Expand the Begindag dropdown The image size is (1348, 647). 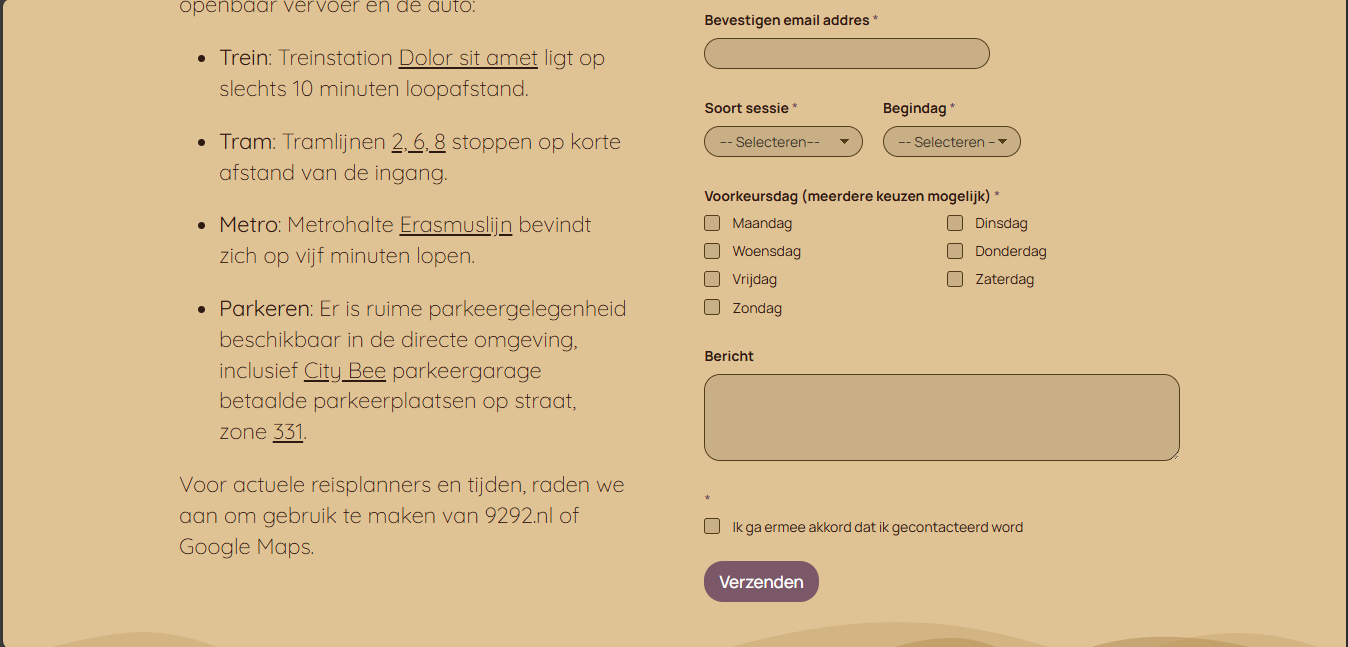945,142
